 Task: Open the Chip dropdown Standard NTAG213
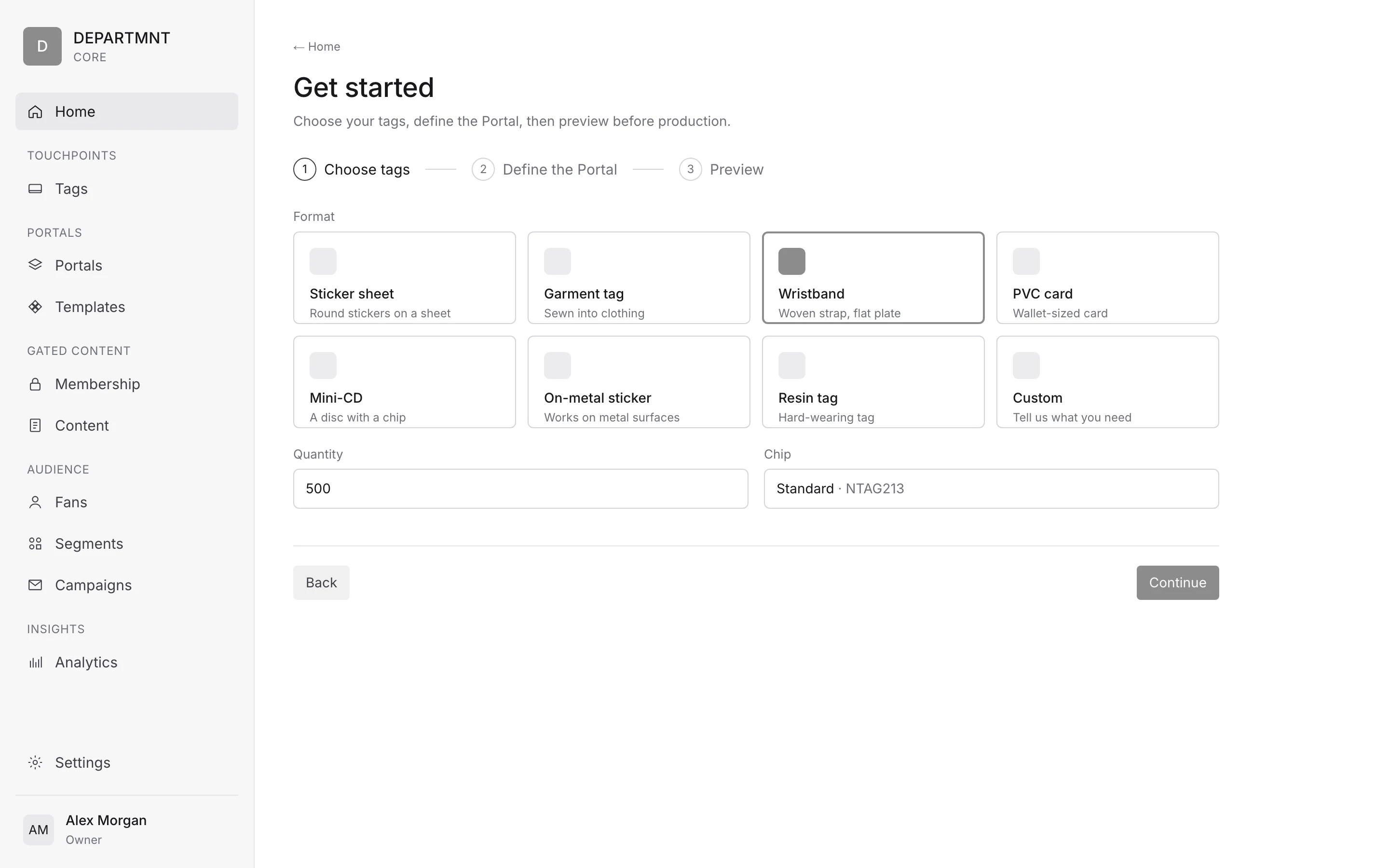pos(991,488)
